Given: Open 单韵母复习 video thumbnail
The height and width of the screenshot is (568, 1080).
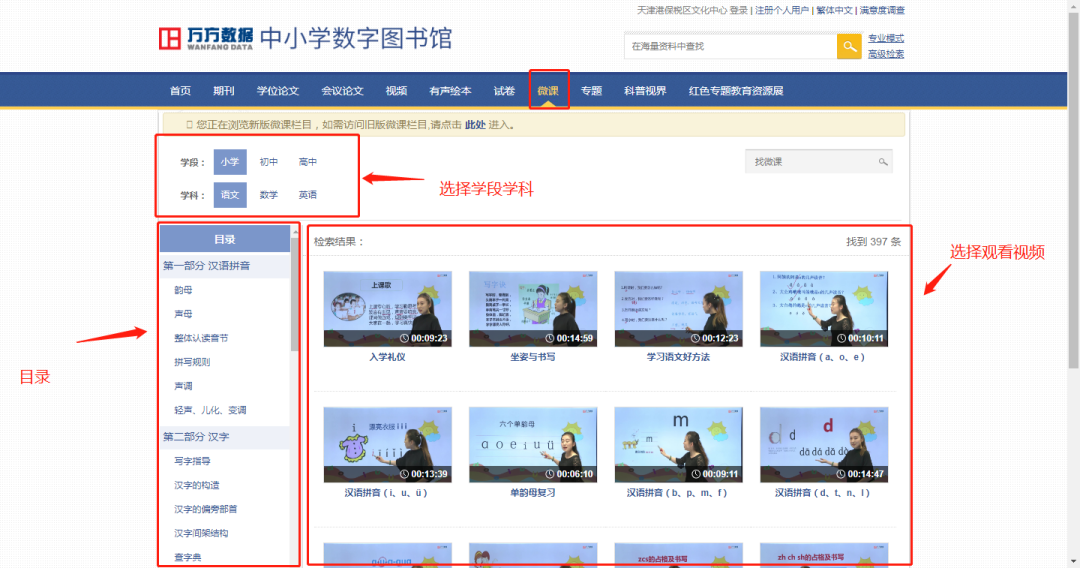Looking at the screenshot, I should (x=533, y=445).
